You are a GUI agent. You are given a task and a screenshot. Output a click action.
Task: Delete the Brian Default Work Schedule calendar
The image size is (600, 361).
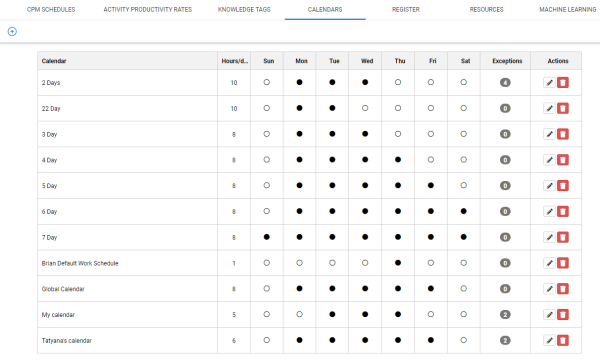click(x=563, y=263)
